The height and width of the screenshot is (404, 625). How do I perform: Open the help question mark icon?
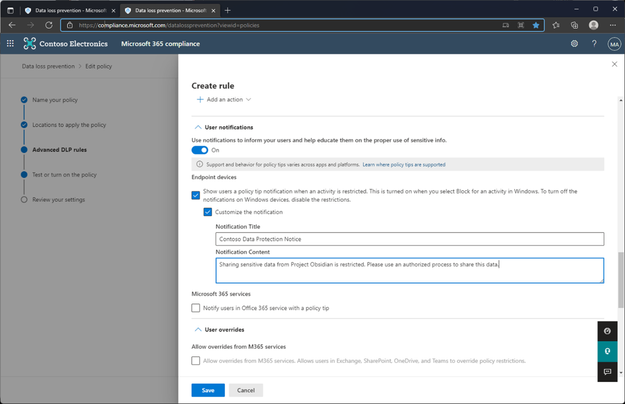pos(594,43)
